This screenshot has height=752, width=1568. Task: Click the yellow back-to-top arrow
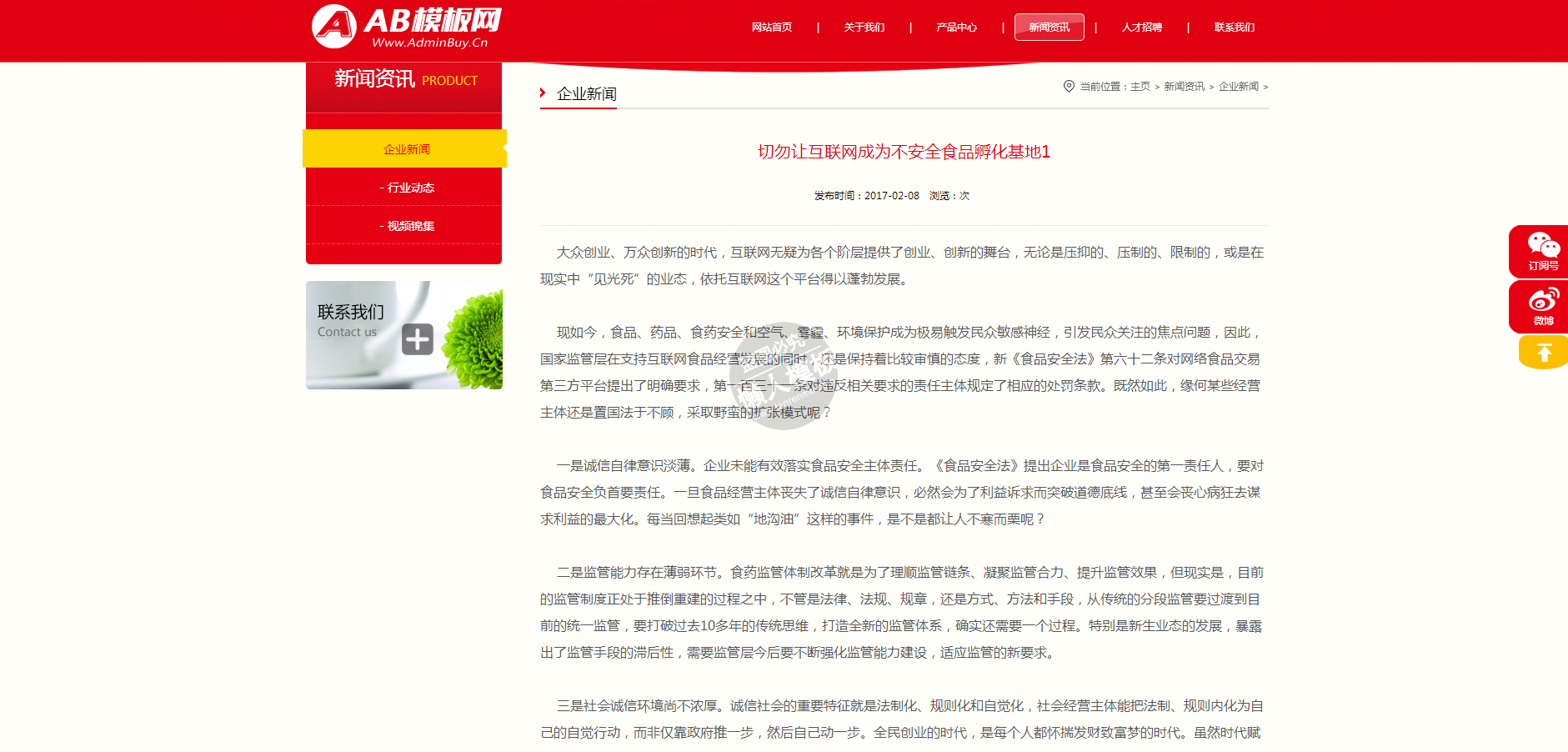coord(1543,353)
